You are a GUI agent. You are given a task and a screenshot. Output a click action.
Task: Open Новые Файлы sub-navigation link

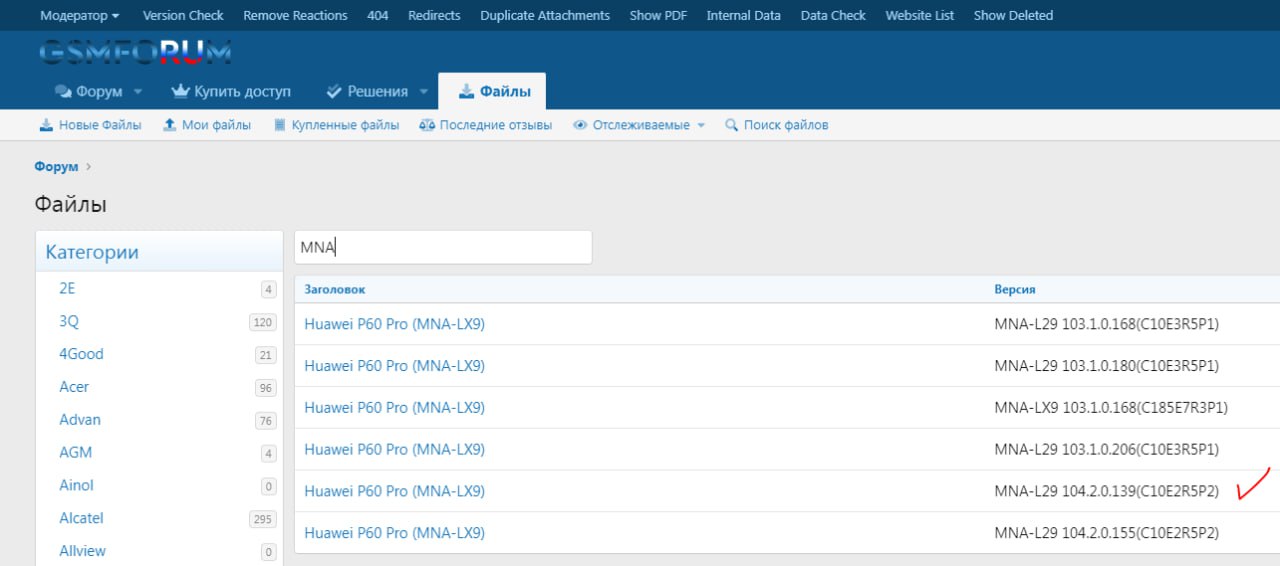90,125
